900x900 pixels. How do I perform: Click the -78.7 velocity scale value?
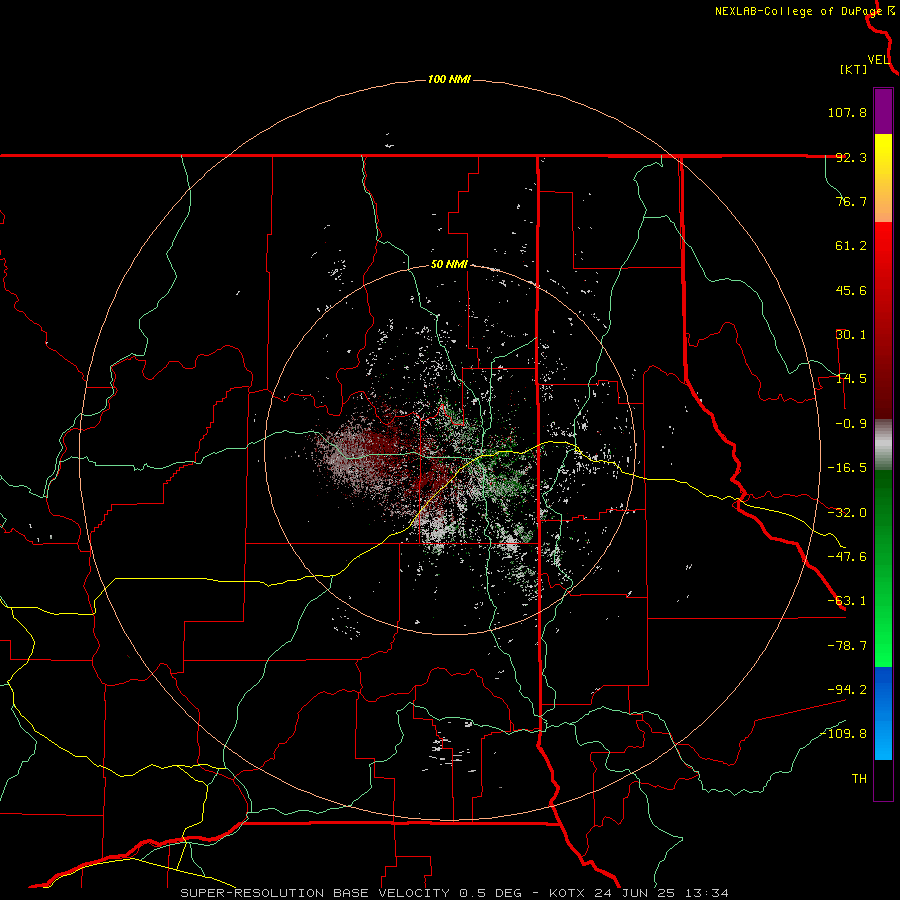click(x=847, y=646)
